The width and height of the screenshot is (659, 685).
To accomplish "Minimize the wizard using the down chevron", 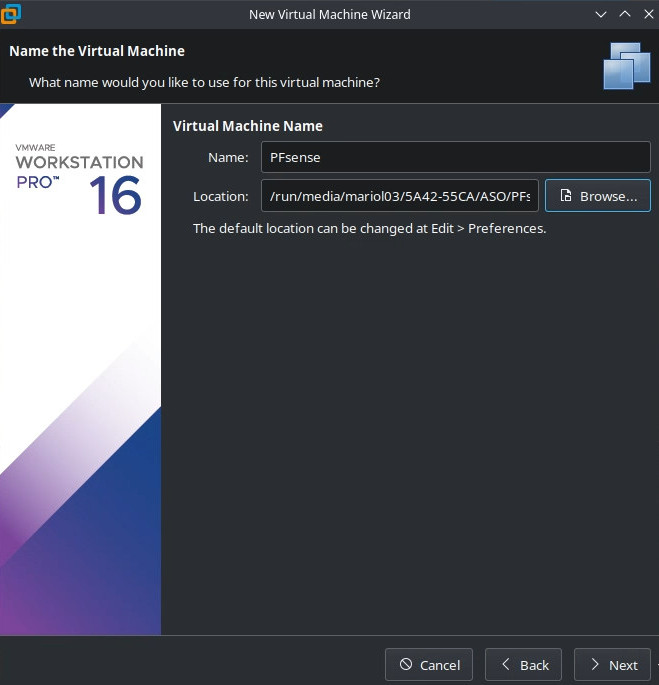I will point(600,15).
